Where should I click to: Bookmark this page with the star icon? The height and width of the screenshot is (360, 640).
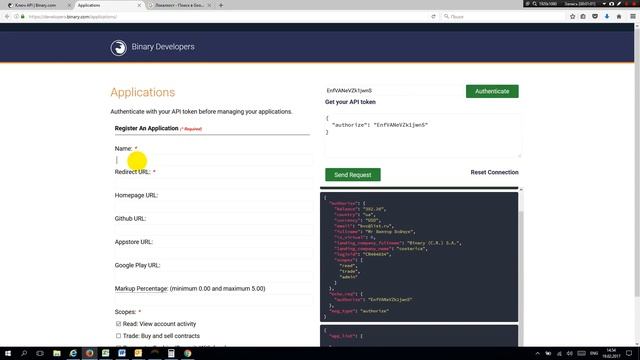tap(572, 17)
